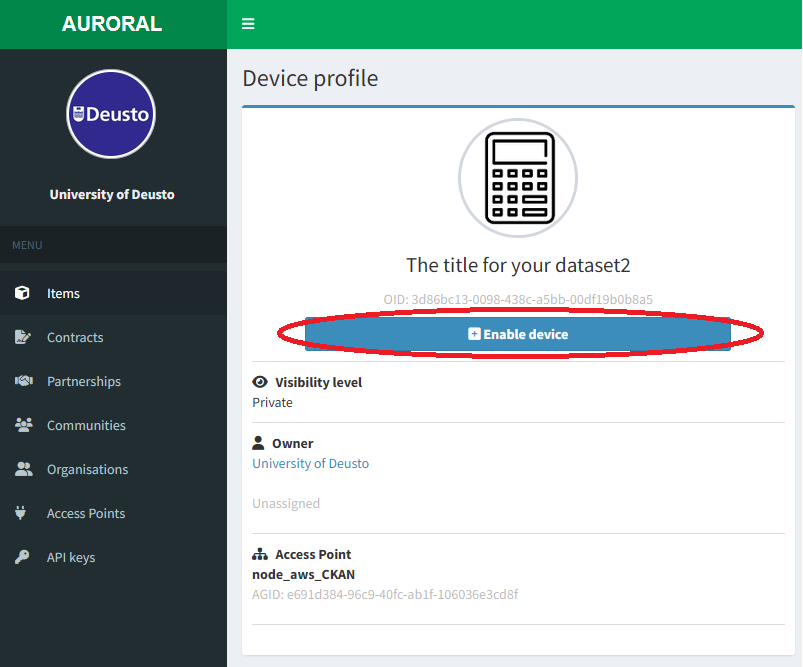
Task: Click the AGID identifier text
Action: pos(385,594)
